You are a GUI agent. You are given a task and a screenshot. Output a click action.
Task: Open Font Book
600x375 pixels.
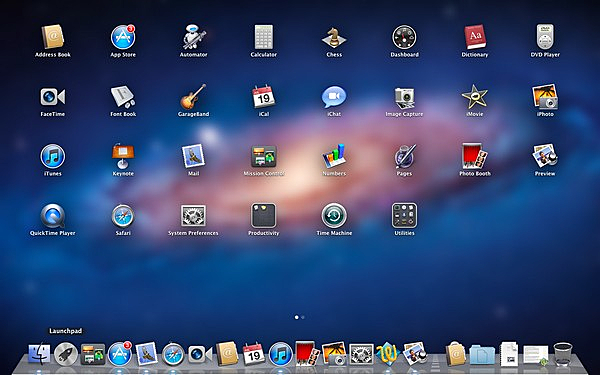123,96
